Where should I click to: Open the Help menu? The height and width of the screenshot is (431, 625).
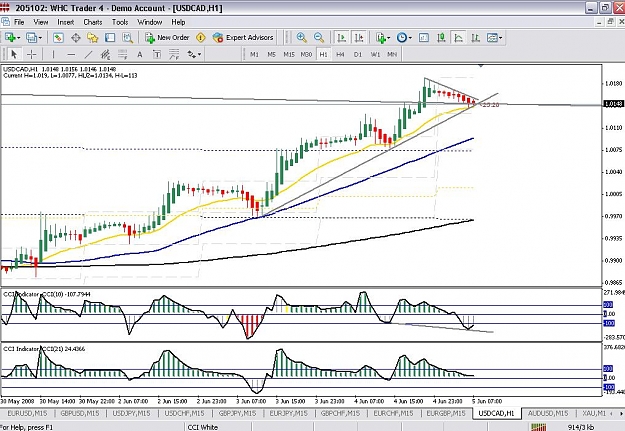point(178,22)
